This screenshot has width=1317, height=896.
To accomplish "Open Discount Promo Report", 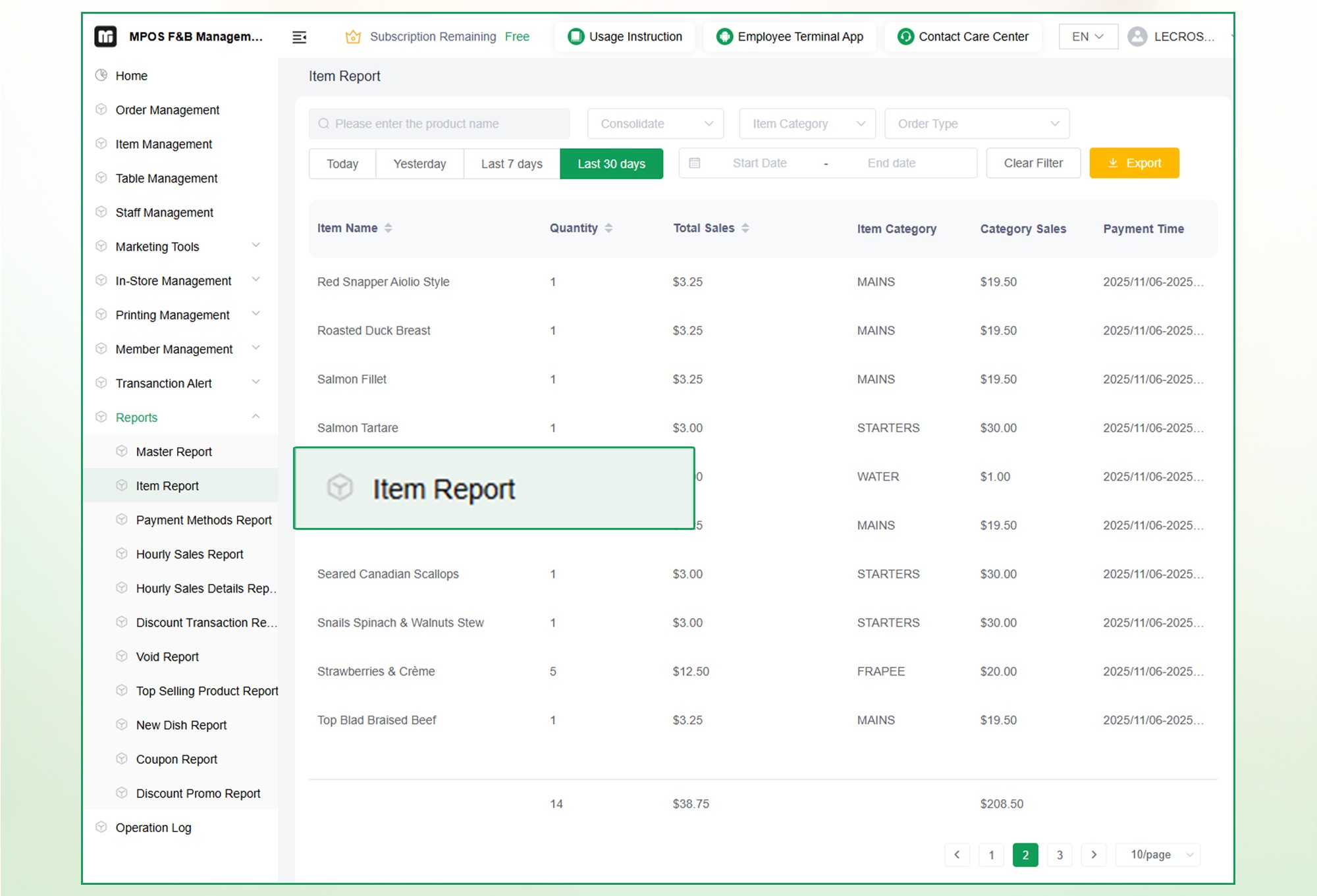I will [198, 793].
